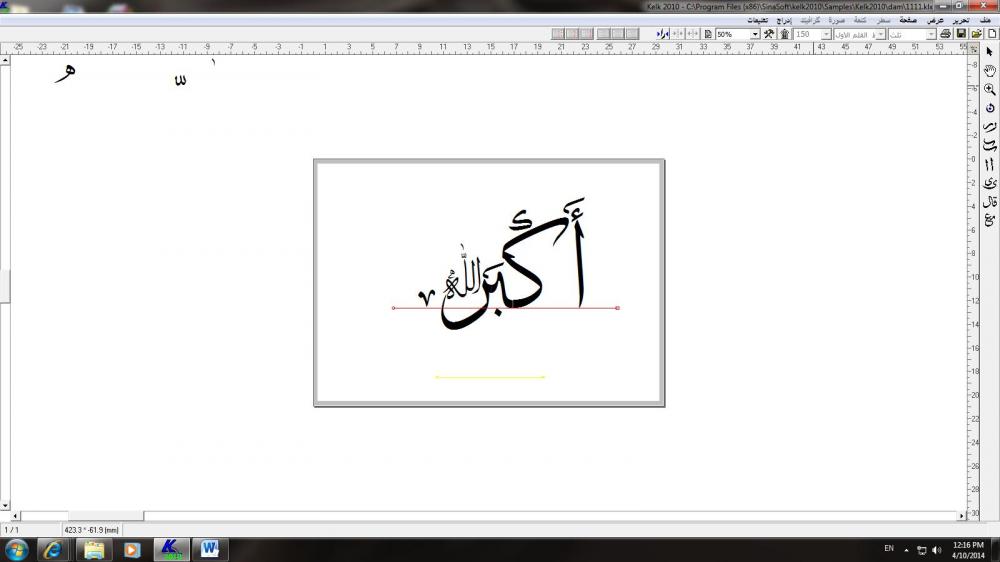Activate the hand pan tool
This screenshot has height=562, width=1000.
click(990, 70)
